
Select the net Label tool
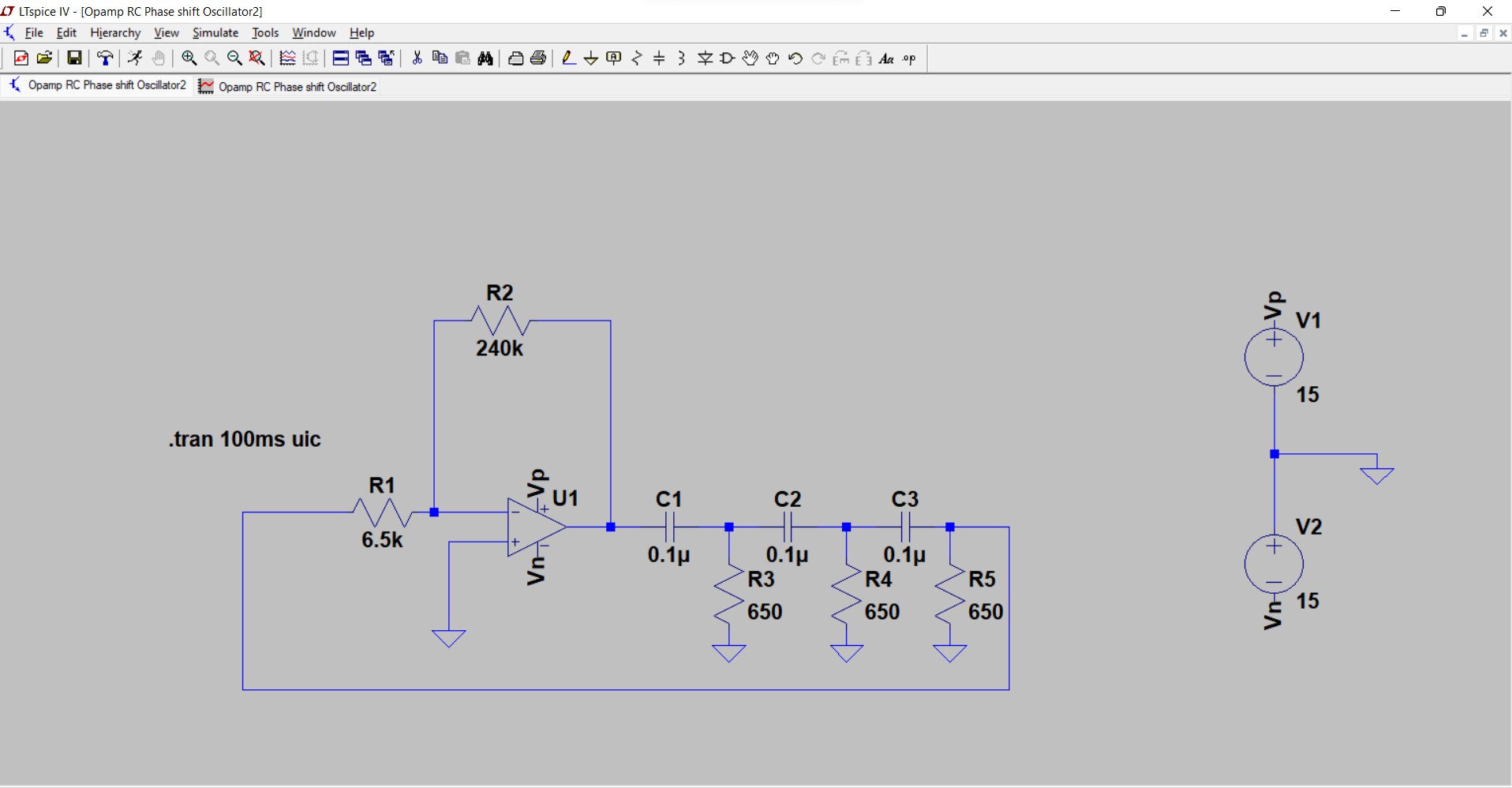[613, 58]
